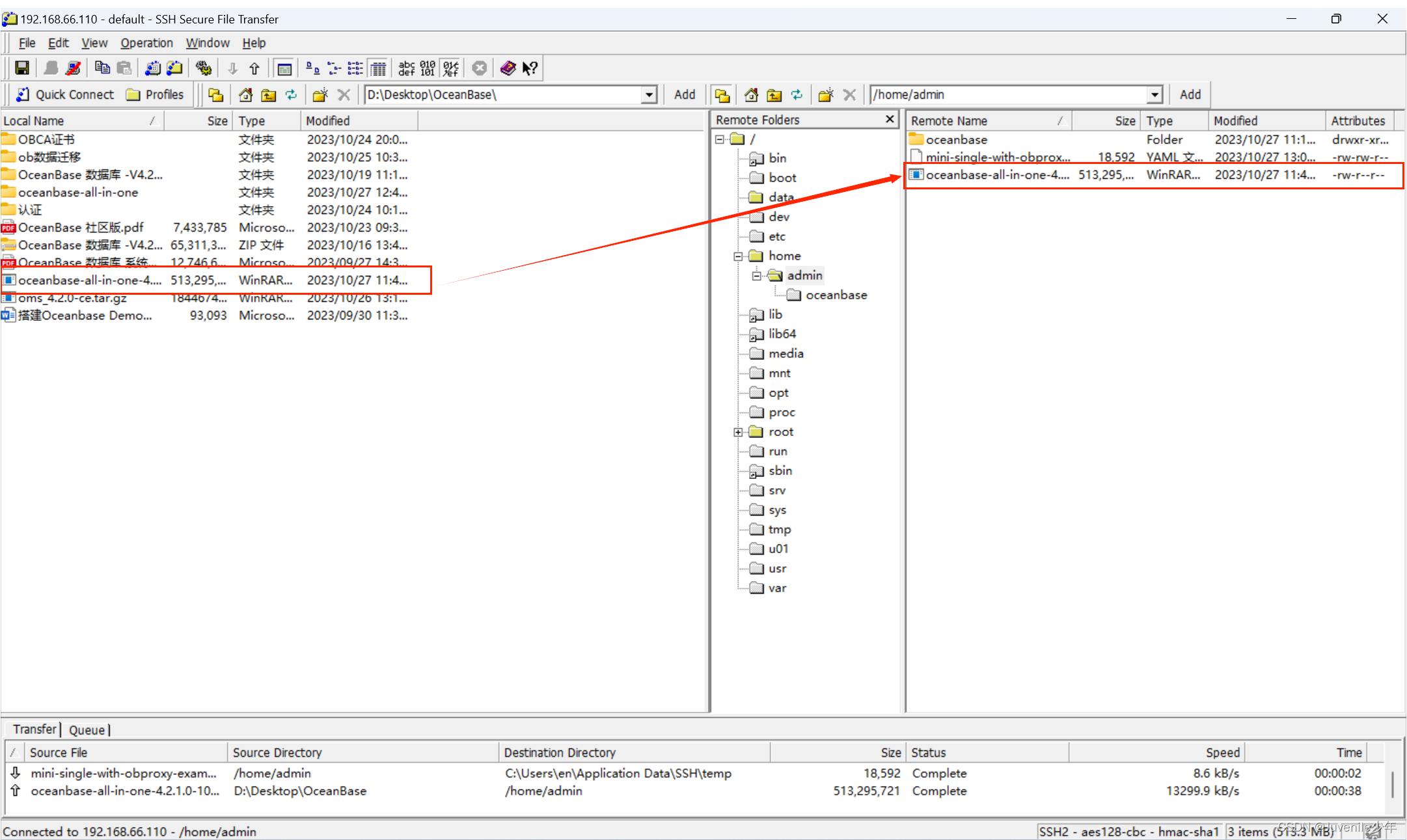Open the Operation menu

click(146, 43)
